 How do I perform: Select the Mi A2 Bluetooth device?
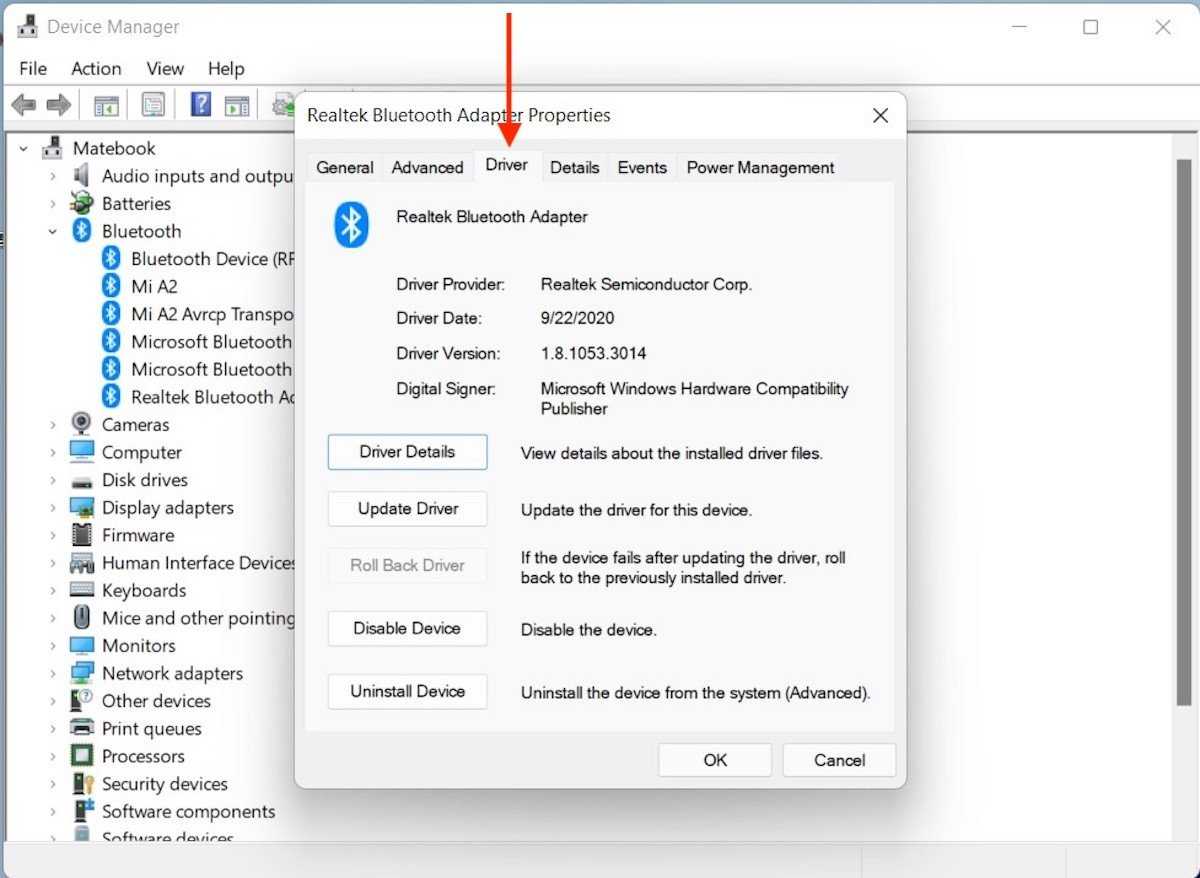point(154,286)
